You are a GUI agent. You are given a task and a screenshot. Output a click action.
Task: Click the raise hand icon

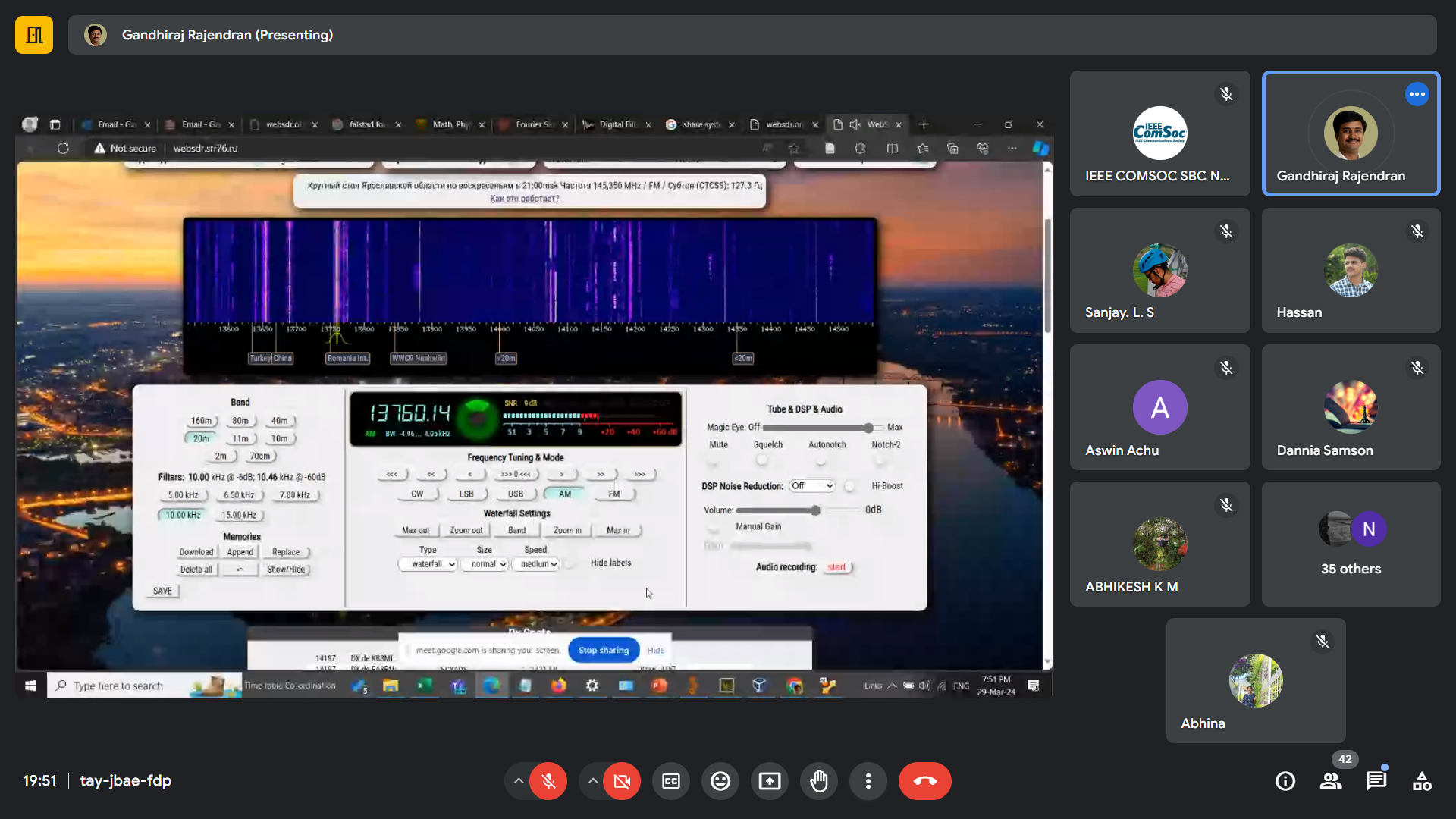pyautogui.click(x=819, y=781)
